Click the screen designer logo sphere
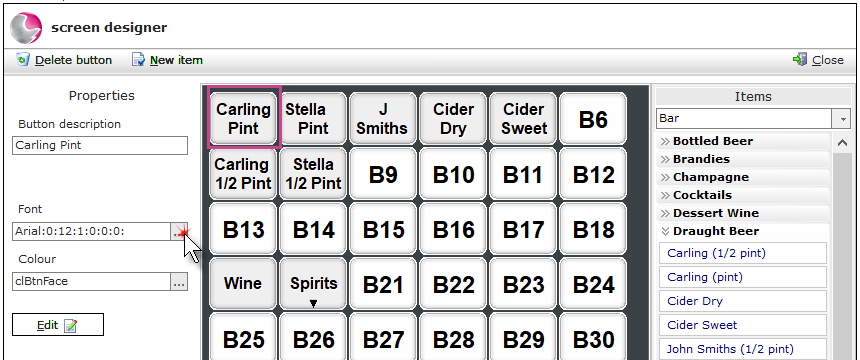 (x=26, y=27)
